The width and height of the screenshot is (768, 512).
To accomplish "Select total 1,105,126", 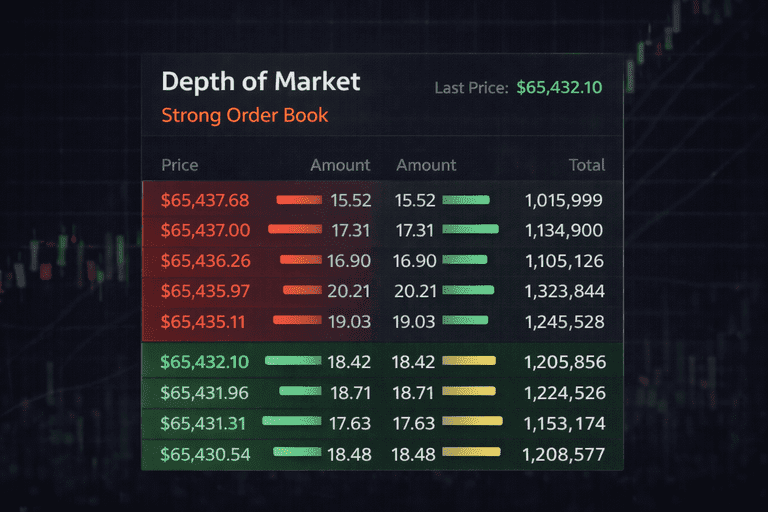I will coord(564,261).
